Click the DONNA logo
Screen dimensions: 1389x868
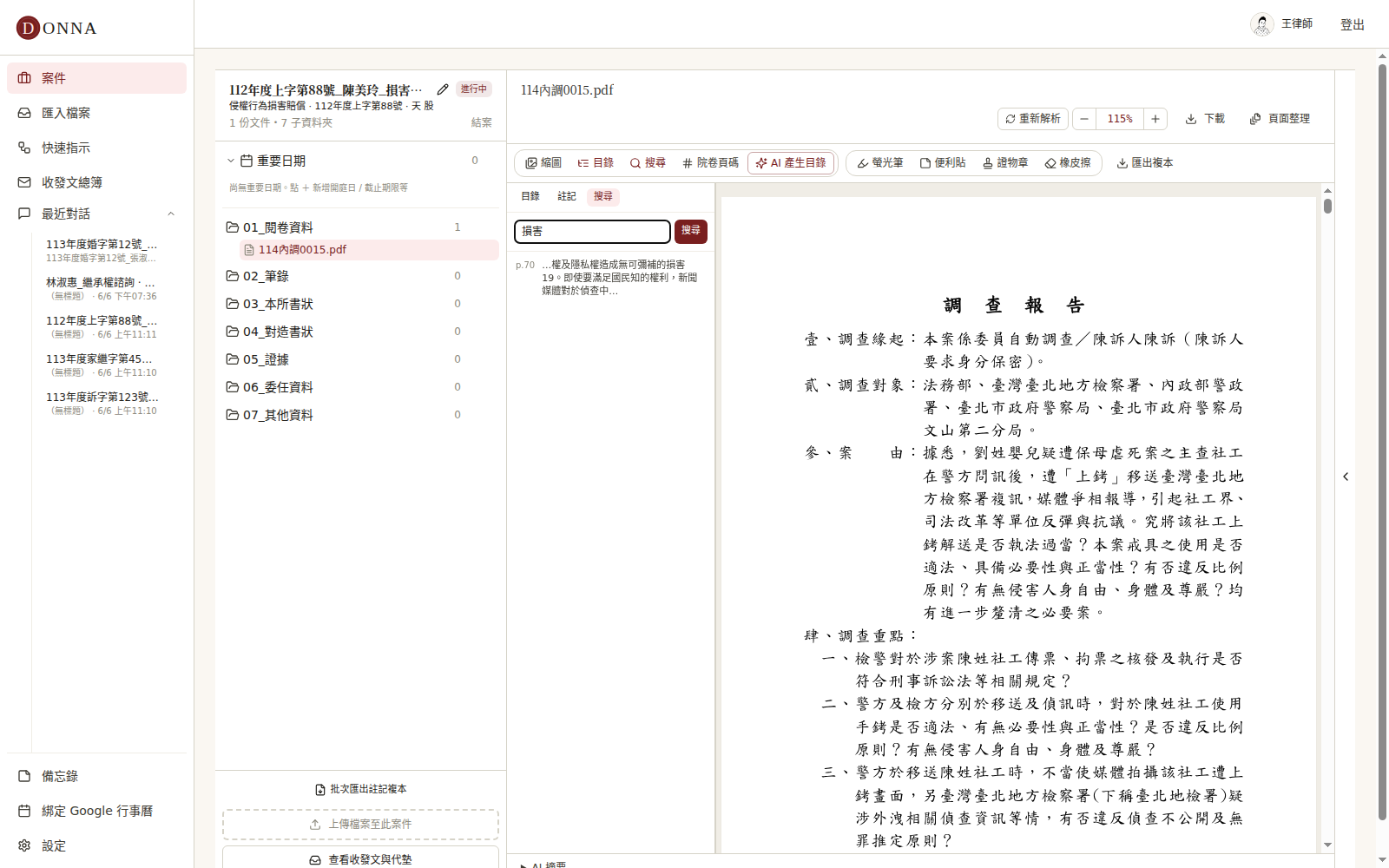tap(56, 28)
